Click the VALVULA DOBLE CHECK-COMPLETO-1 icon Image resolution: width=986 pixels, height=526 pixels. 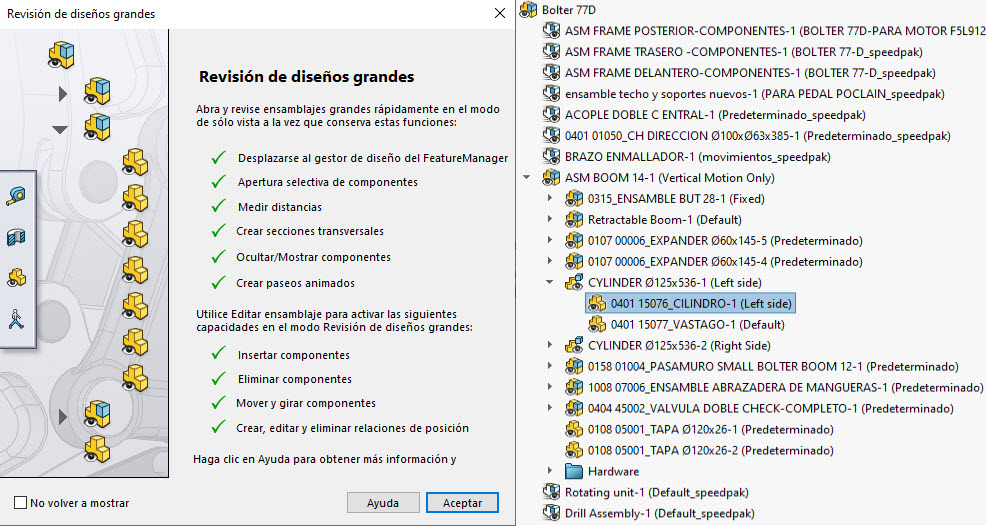[574, 408]
